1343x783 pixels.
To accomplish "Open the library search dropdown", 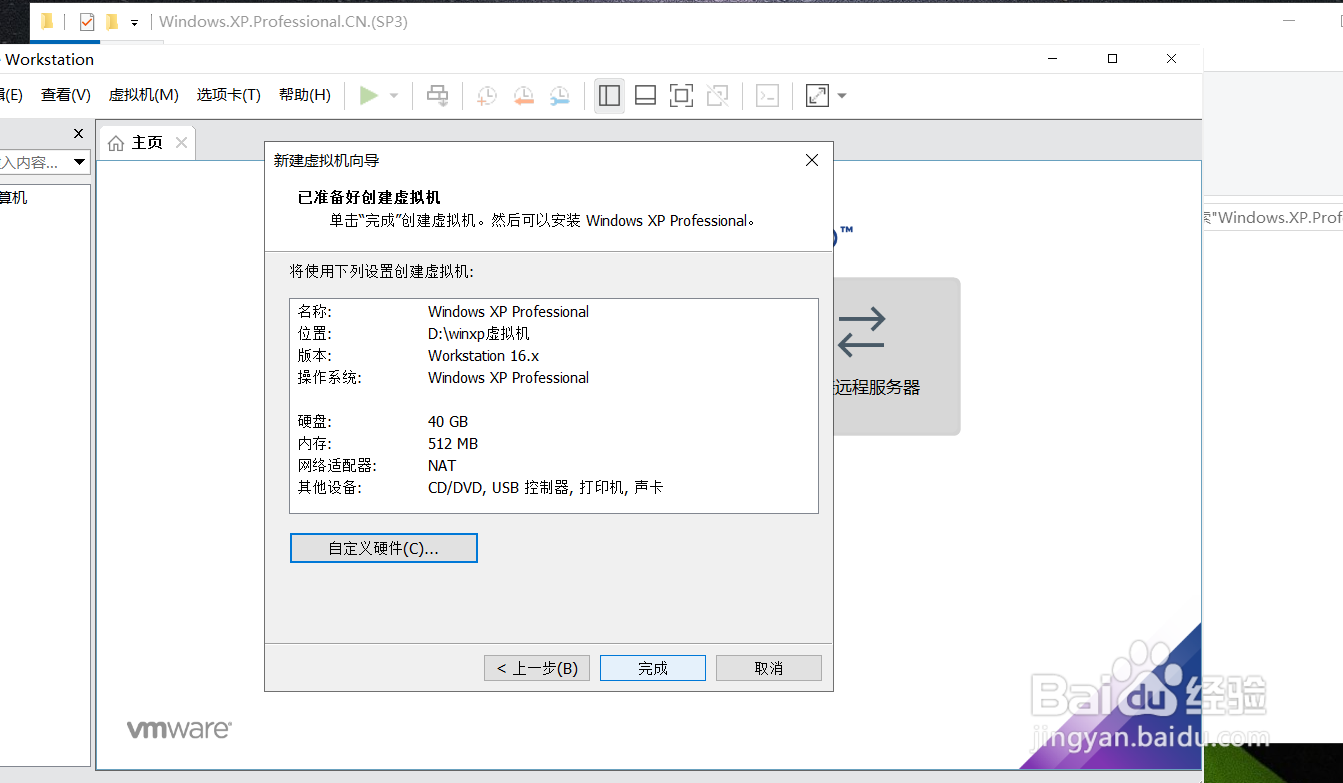I will click(79, 162).
